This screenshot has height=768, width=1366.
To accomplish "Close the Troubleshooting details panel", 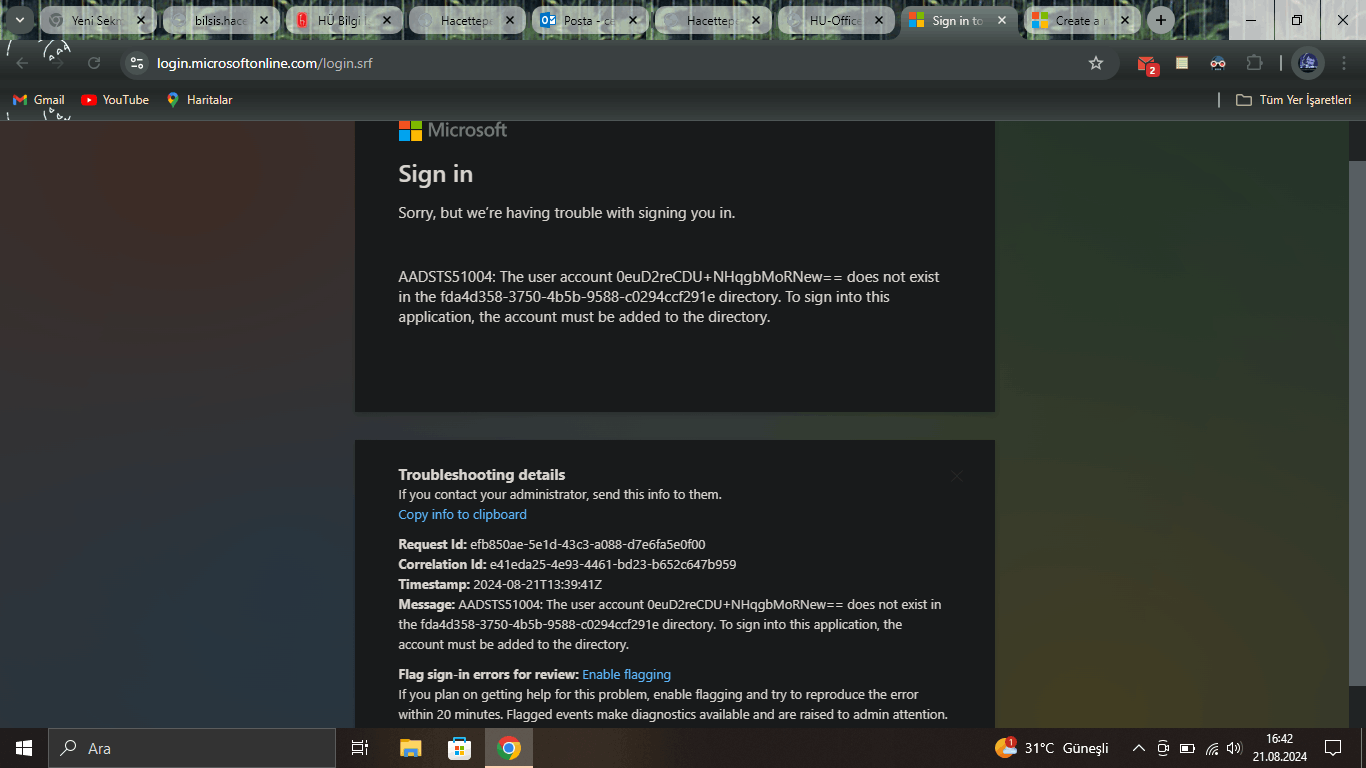I will [957, 476].
